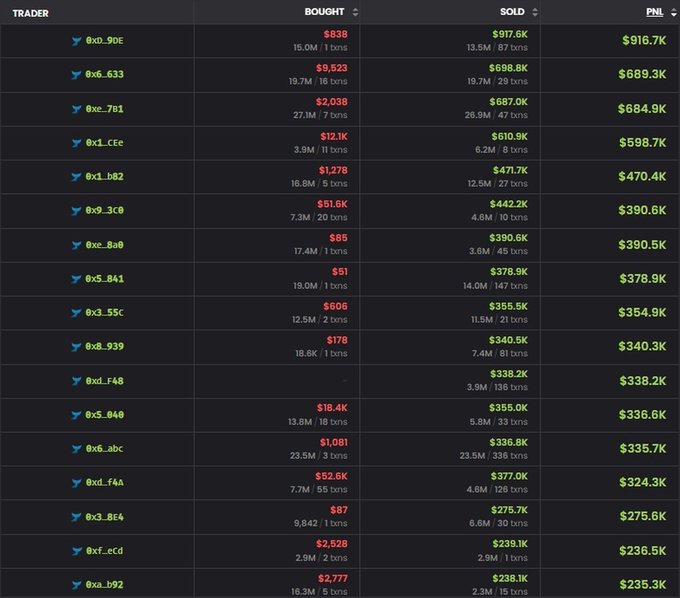The height and width of the screenshot is (598, 680).
Task: Click the whale icon beside 0x1_b82
Action: (76, 176)
